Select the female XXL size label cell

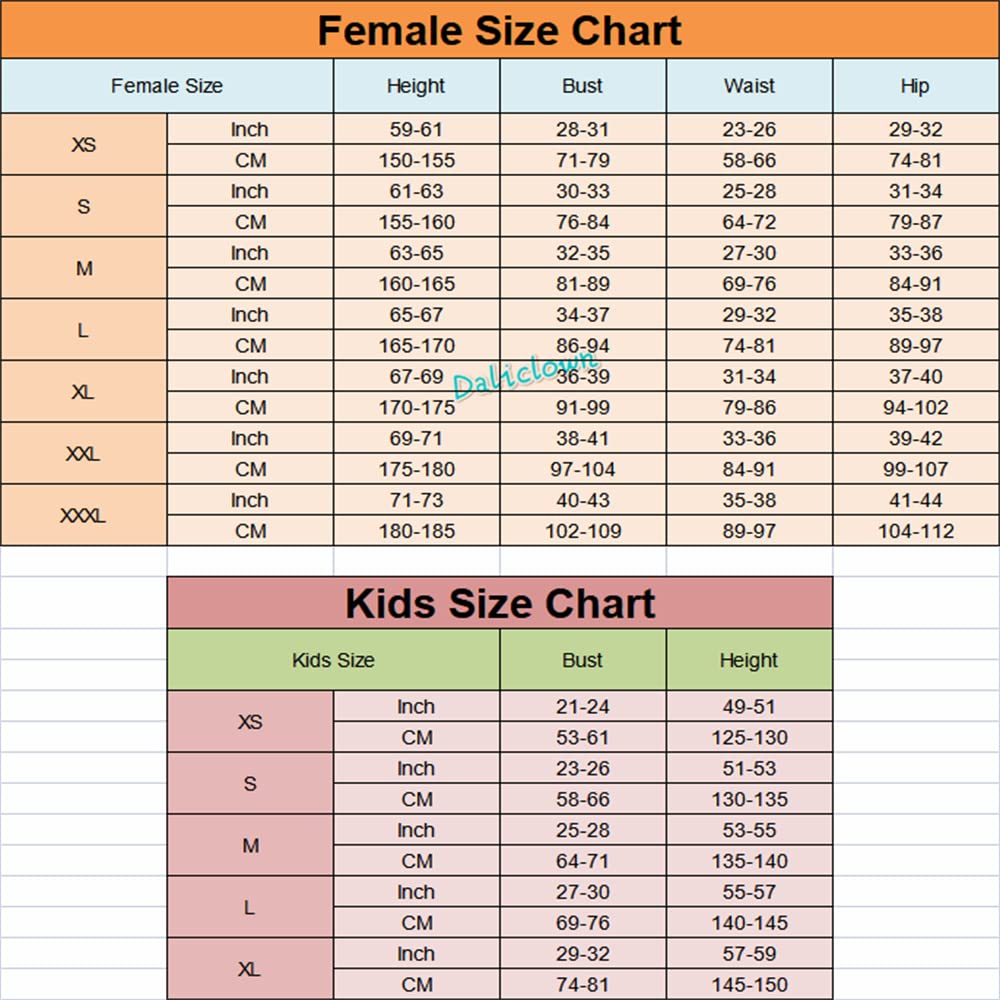coord(83,454)
